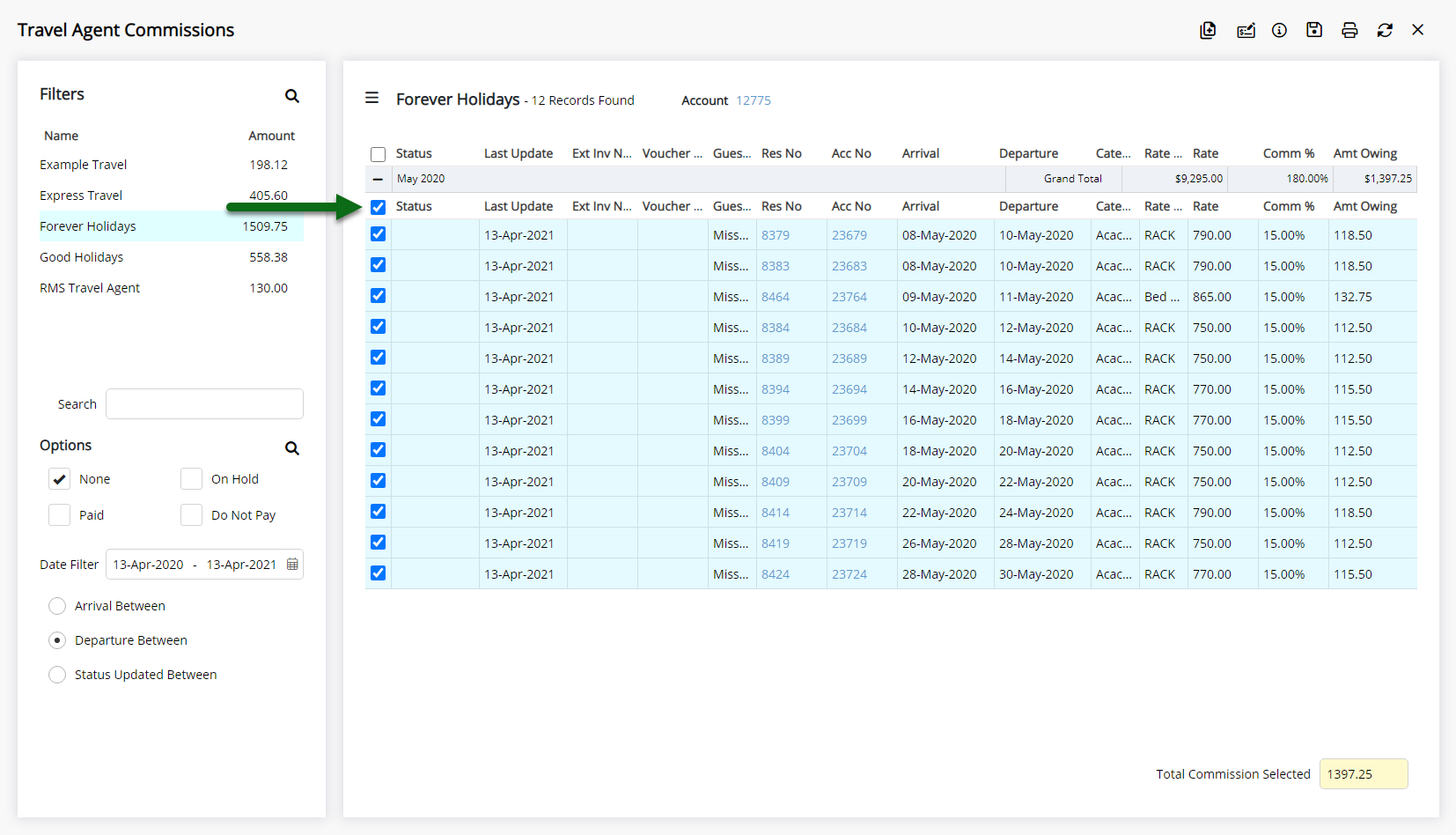
Task: Select RMS Travel Agent in the filters list
Action: click(172, 288)
